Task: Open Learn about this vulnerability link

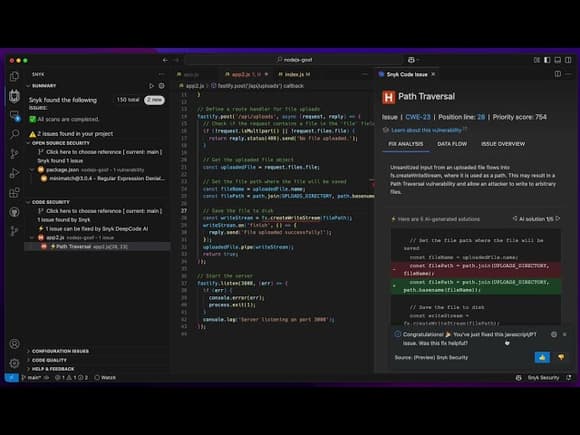Action: pyautogui.click(x=426, y=130)
